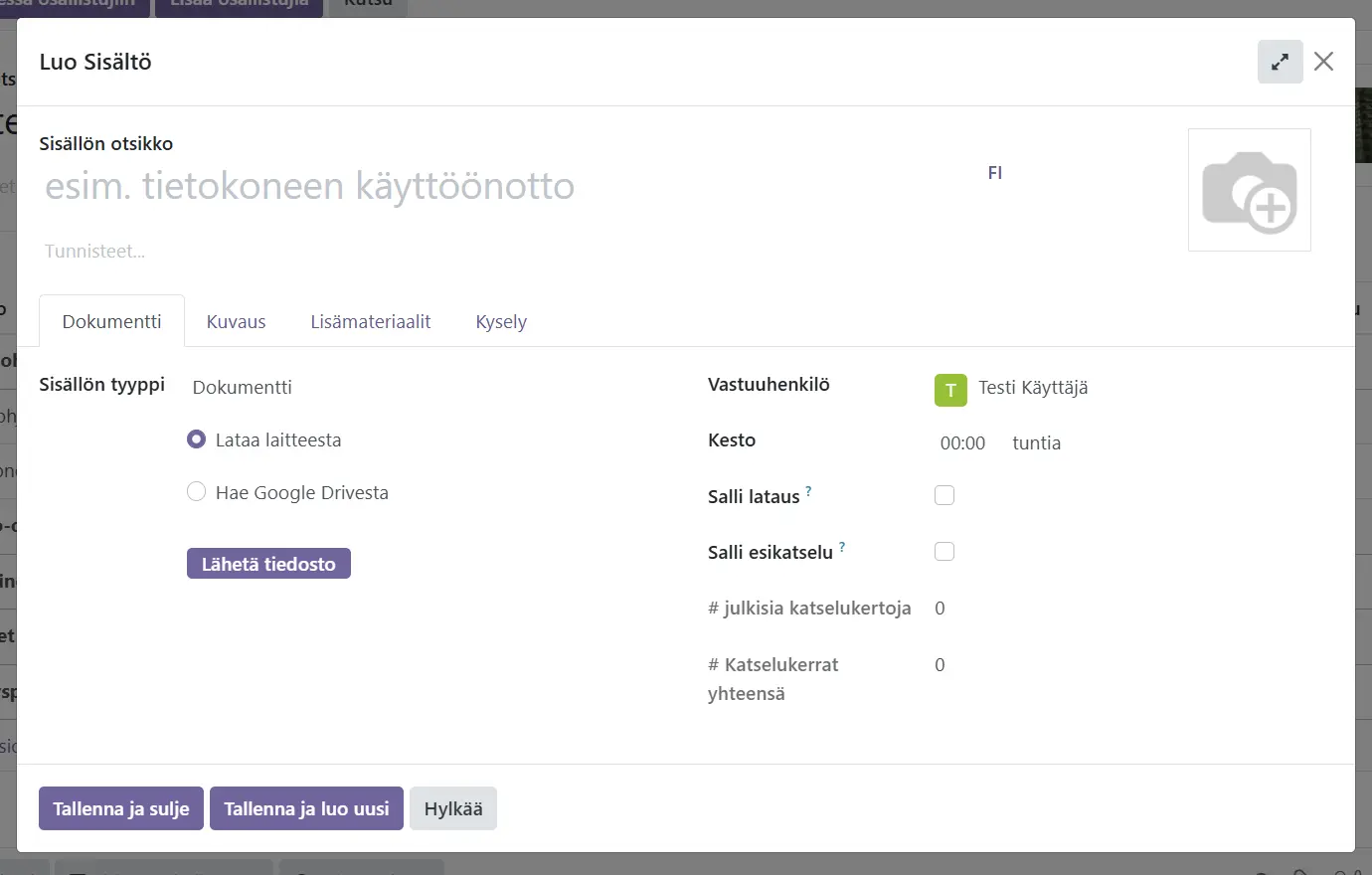Screen dimensions: 1372x875
Task: Enable the Salli lataus checkbox
Action: click(944, 495)
